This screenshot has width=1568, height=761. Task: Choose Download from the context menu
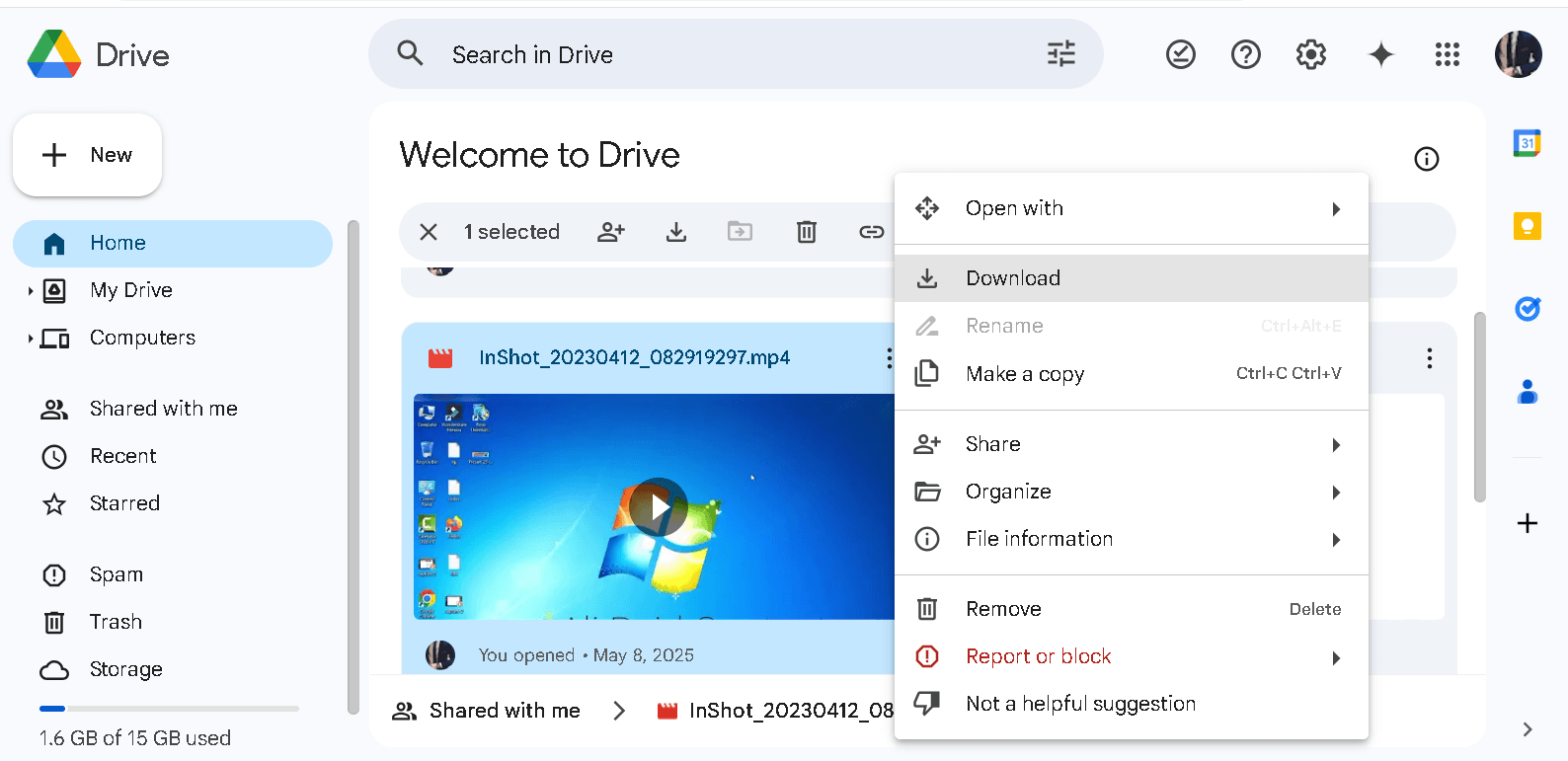click(1132, 278)
